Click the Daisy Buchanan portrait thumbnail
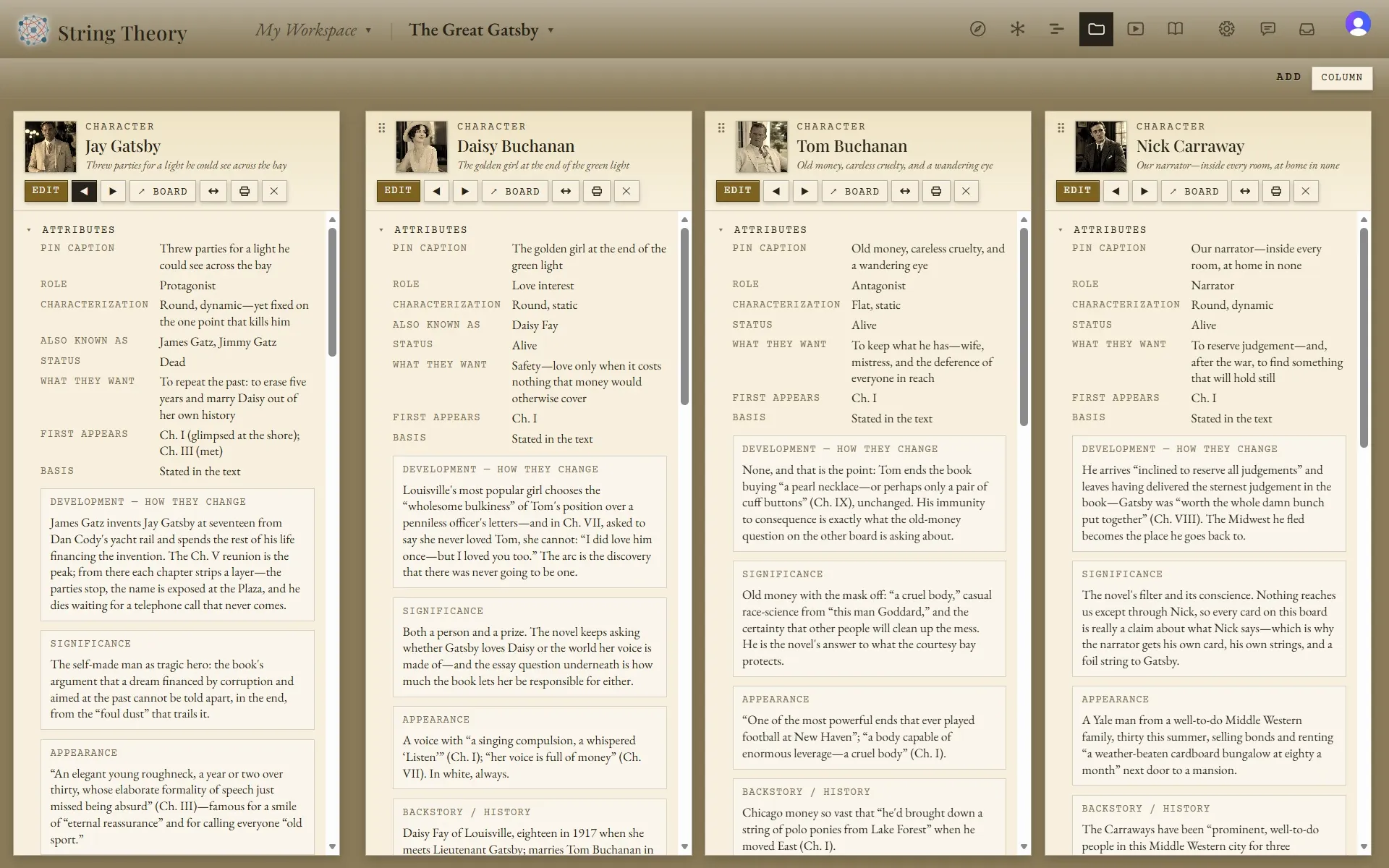The image size is (1389, 868). pos(422,147)
